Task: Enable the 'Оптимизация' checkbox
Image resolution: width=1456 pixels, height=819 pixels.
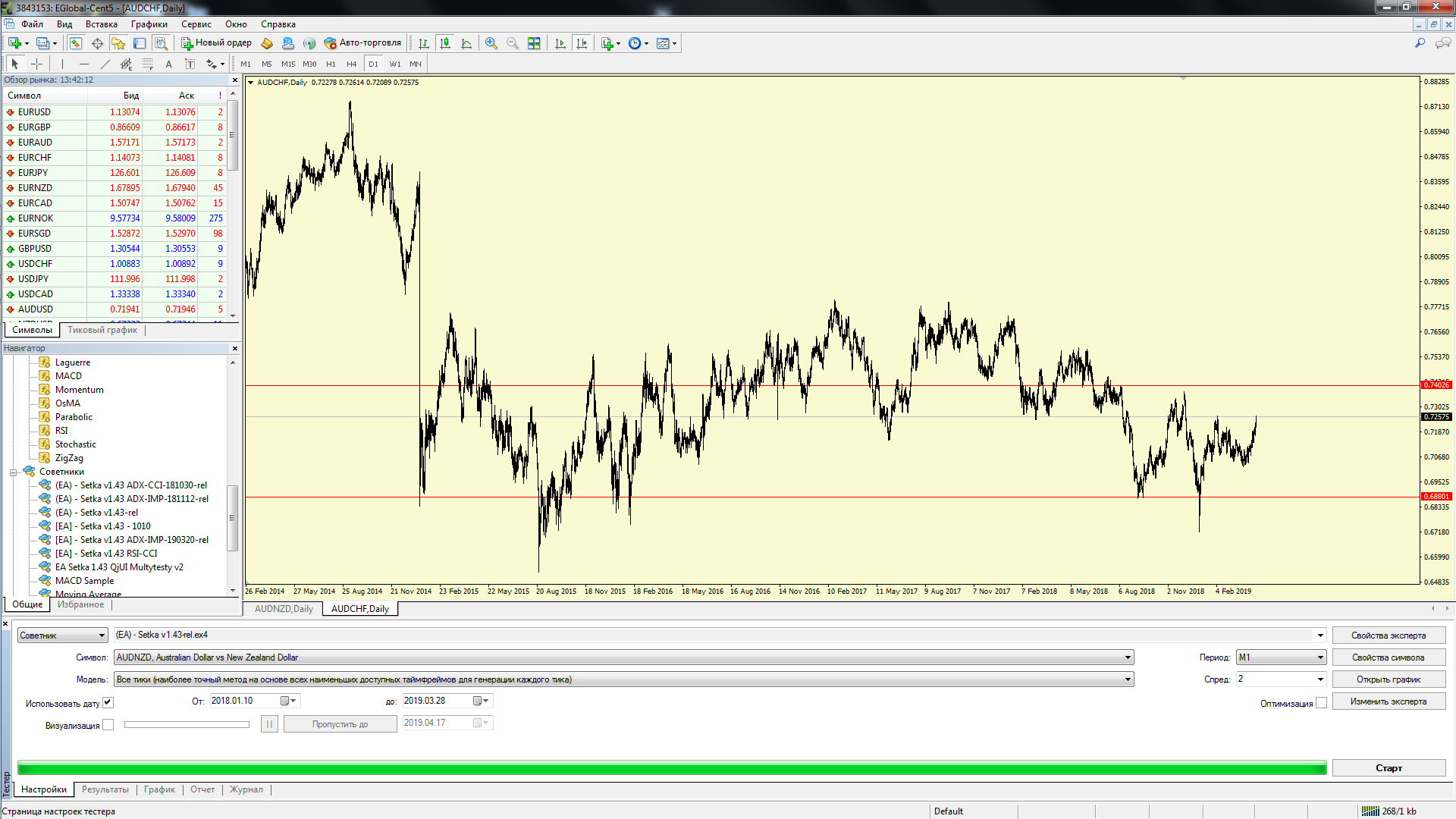Action: (1321, 703)
